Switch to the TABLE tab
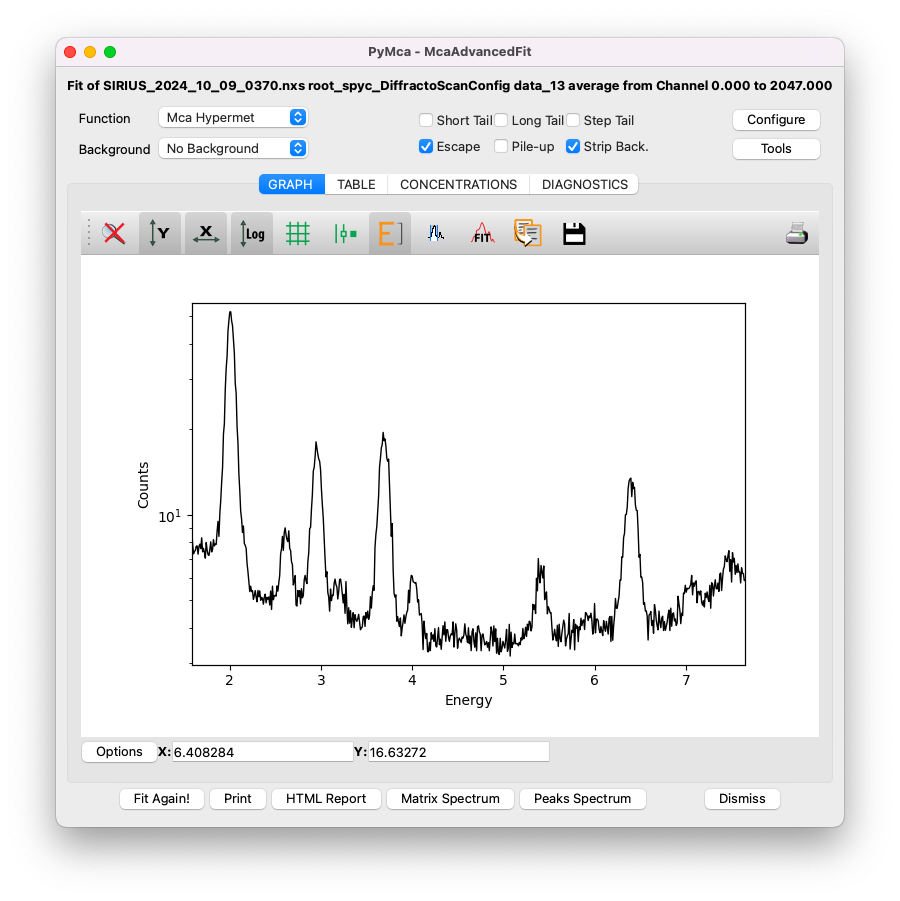Viewport: 900px width, 901px height. [356, 184]
